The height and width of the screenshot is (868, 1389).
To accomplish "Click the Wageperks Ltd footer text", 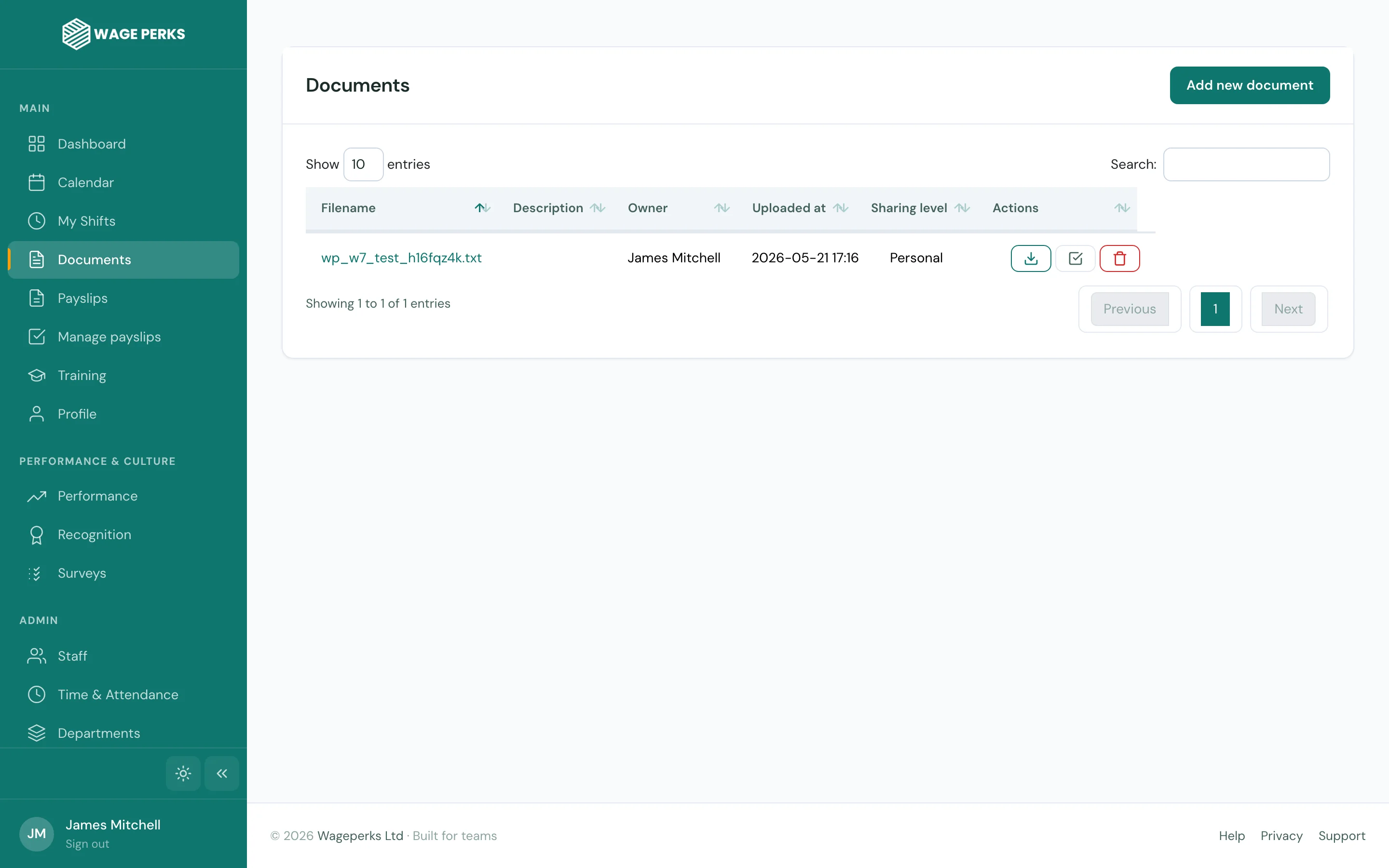I will pos(360,835).
